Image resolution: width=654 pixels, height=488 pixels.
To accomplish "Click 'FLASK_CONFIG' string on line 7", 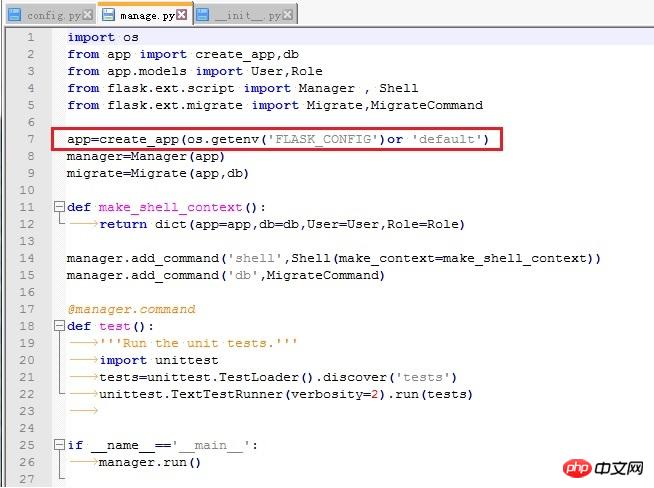I will (x=323, y=139).
